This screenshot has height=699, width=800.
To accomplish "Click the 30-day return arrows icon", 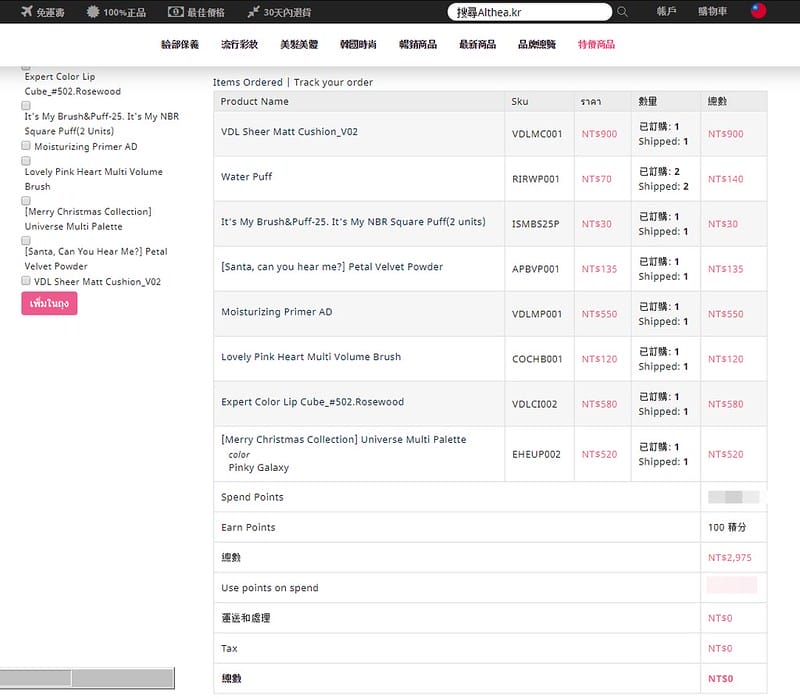I will (252, 12).
